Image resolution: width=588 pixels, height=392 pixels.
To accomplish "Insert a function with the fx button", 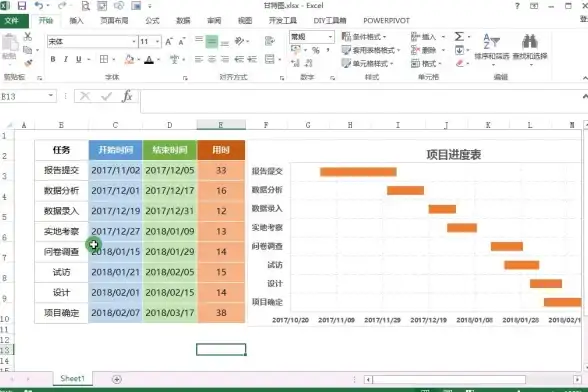I will click(x=127, y=96).
